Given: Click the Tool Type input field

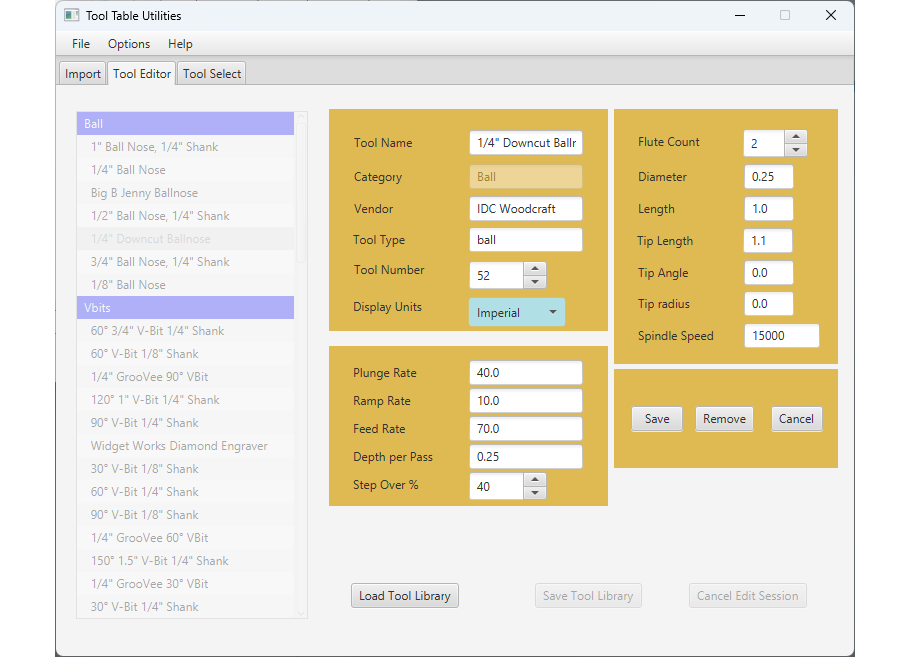Looking at the screenshot, I should [x=526, y=240].
